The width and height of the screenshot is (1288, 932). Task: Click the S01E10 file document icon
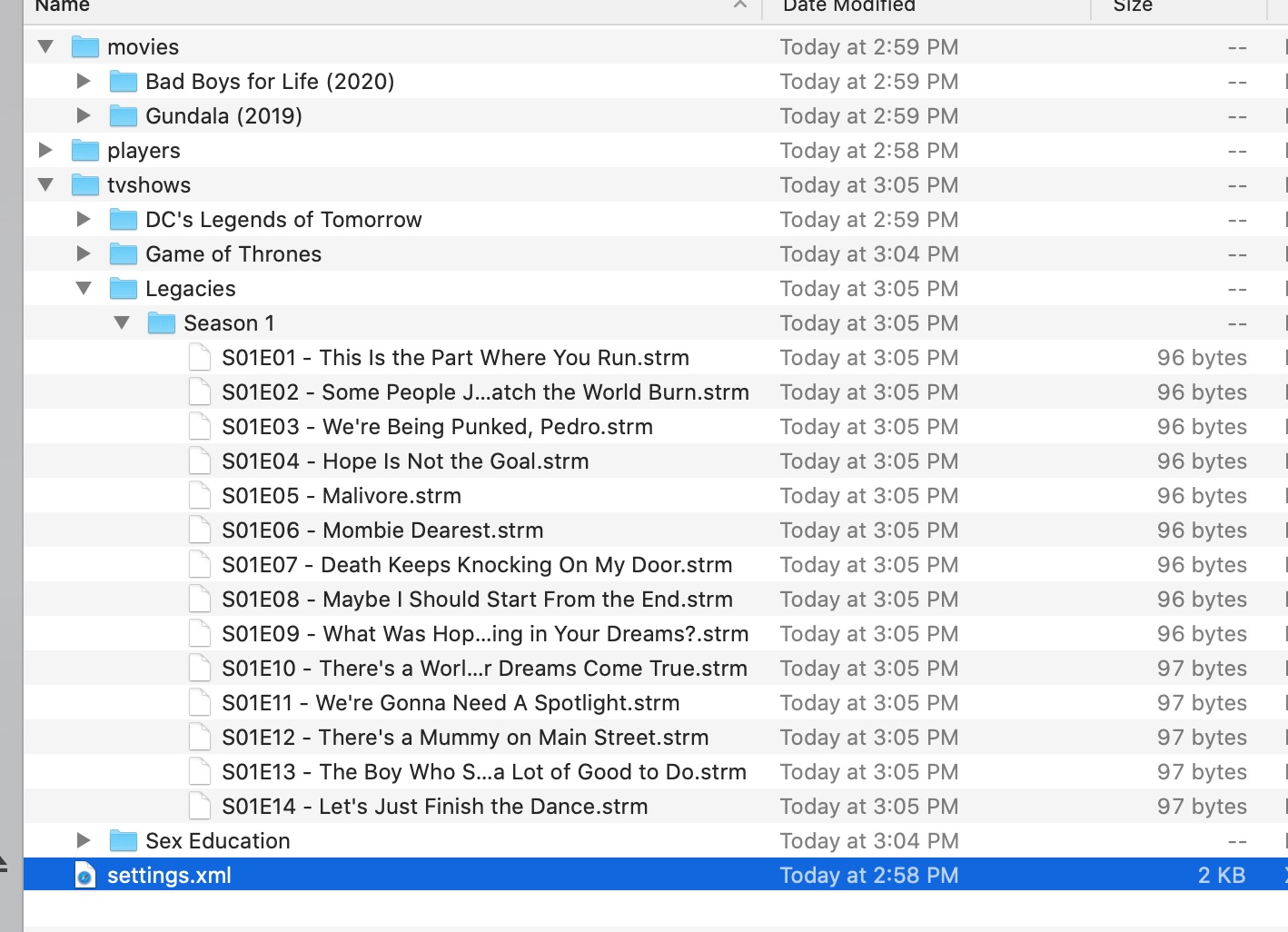point(200,668)
